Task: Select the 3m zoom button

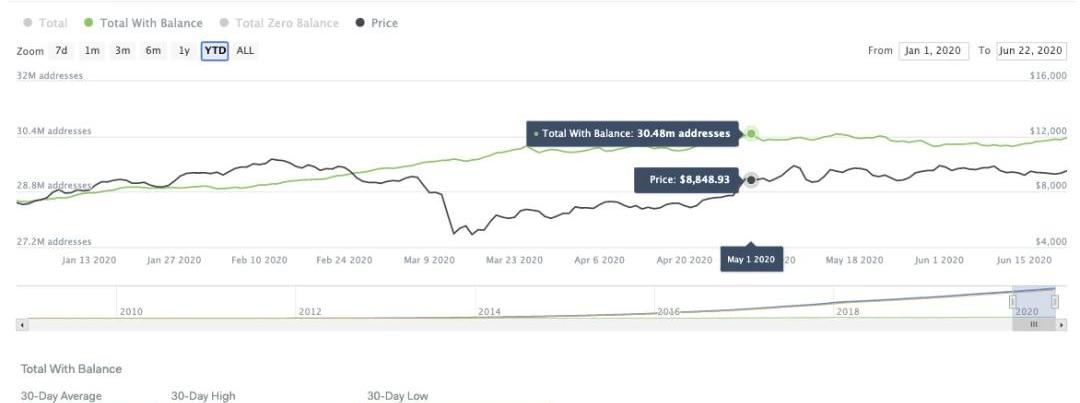Action: [x=122, y=50]
